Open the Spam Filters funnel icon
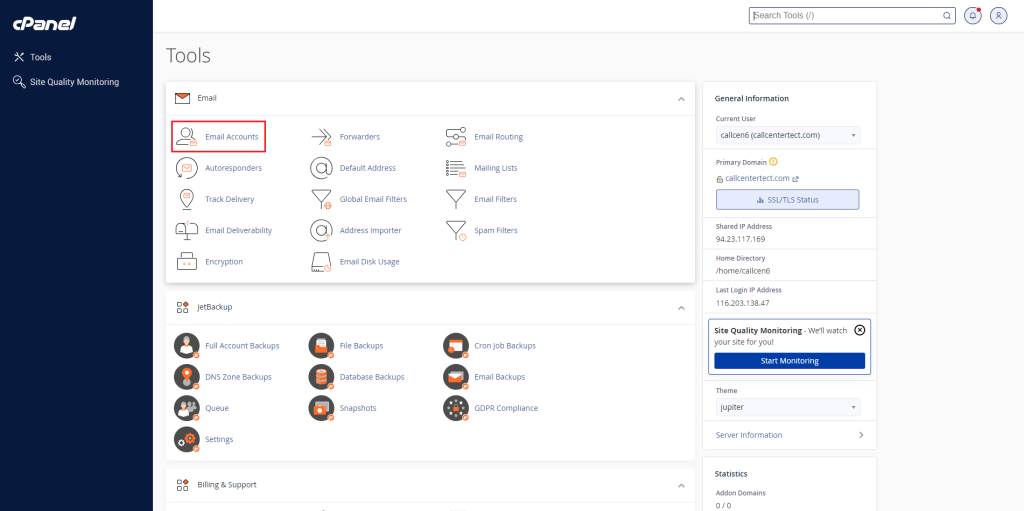 coord(456,231)
